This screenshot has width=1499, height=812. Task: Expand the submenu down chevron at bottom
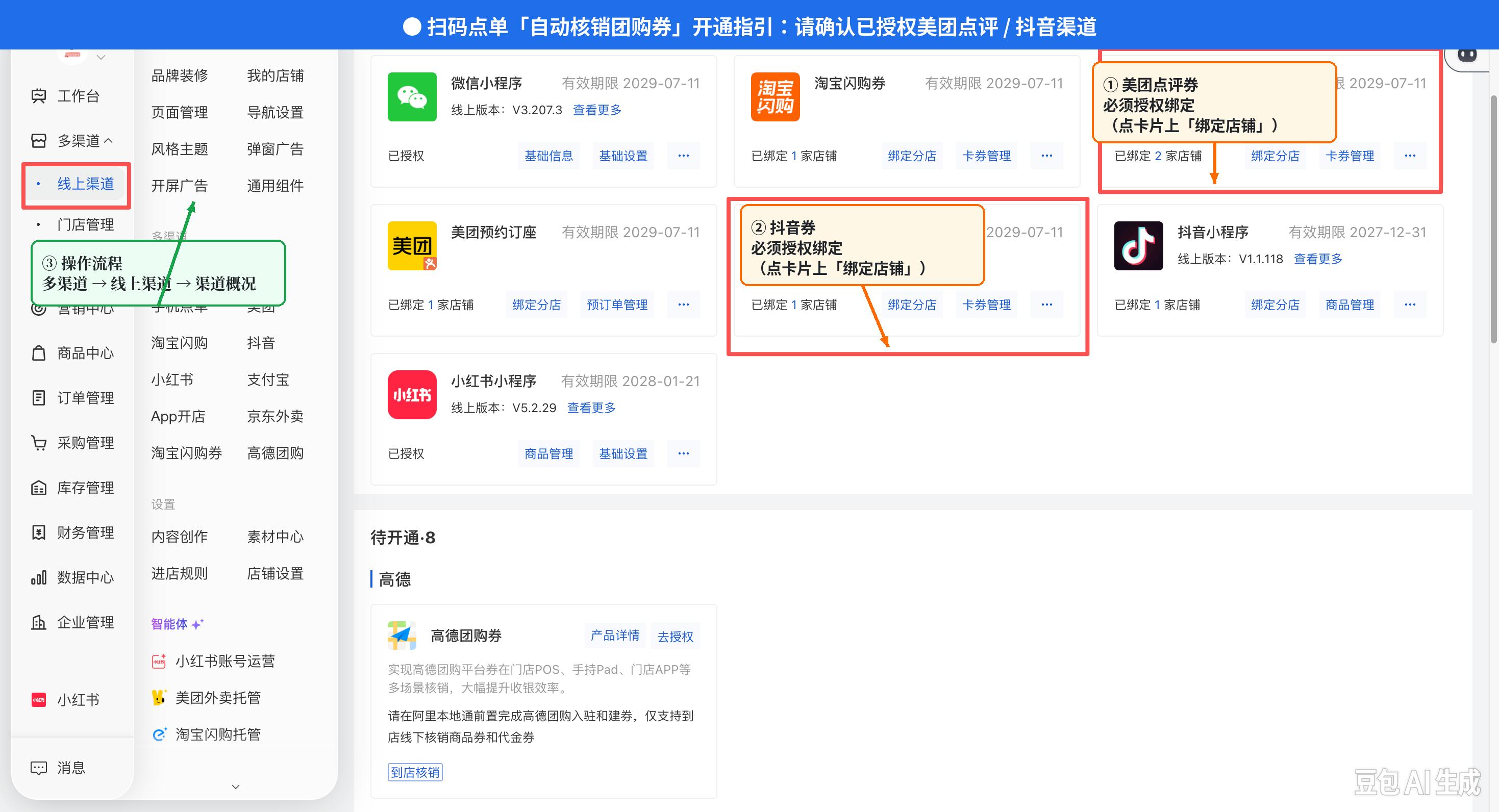pos(236,786)
